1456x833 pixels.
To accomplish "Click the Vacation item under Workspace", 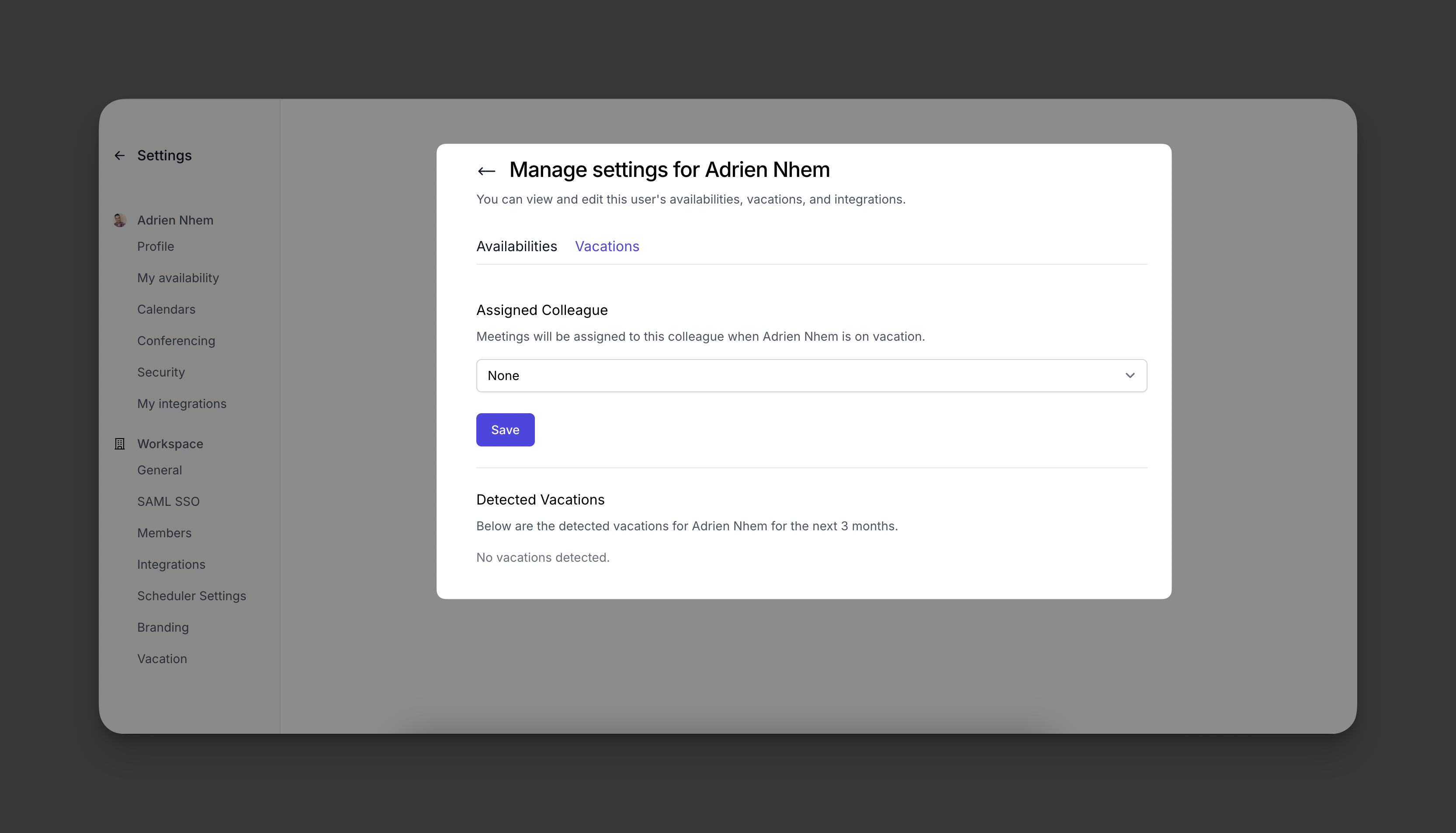I will click(x=162, y=659).
